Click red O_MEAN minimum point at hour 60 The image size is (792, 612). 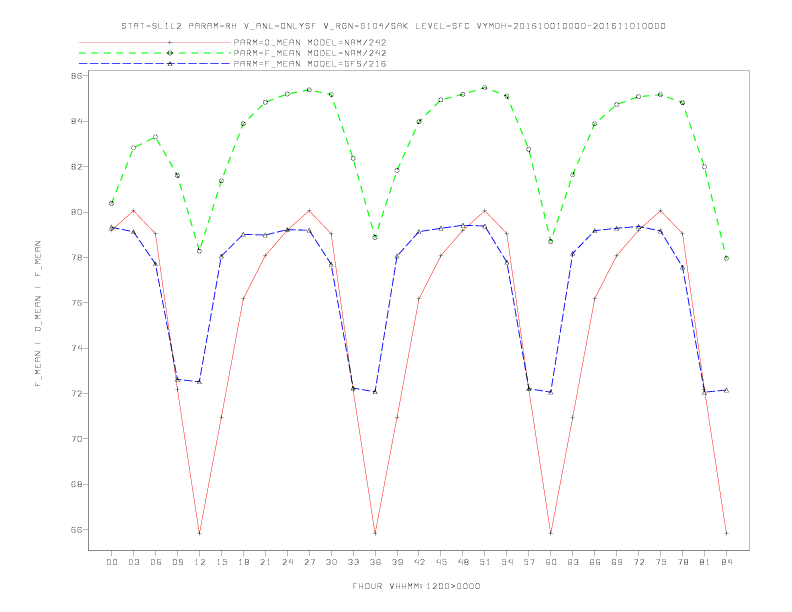pyautogui.click(x=551, y=533)
